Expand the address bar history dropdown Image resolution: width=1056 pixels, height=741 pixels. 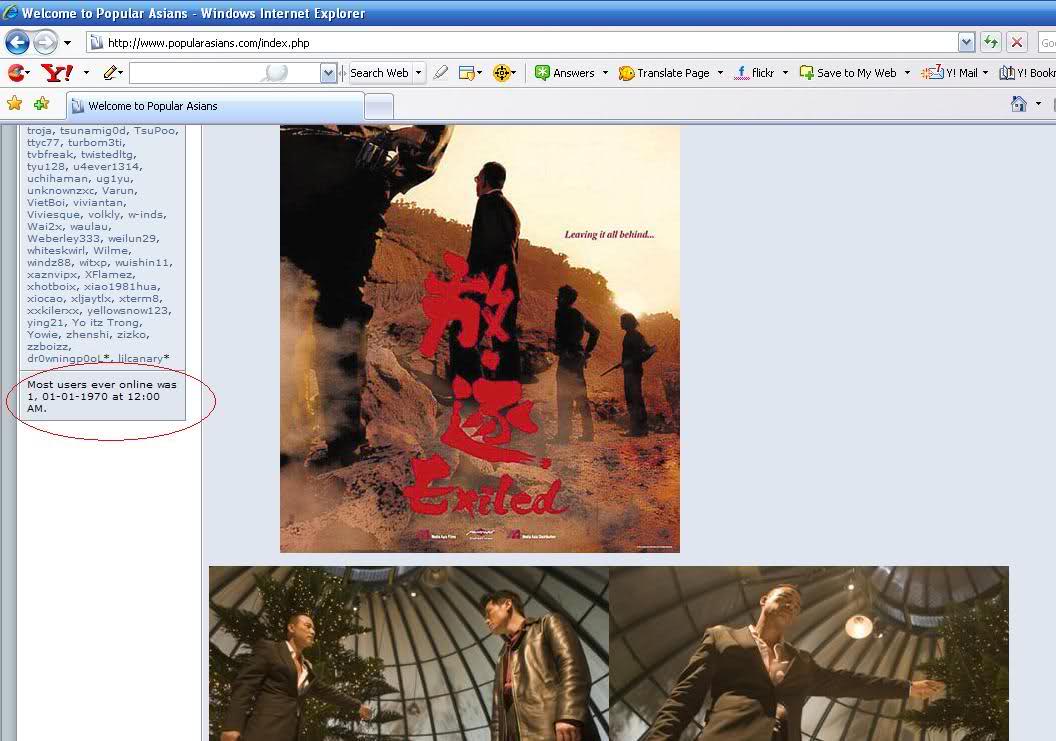tap(966, 43)
